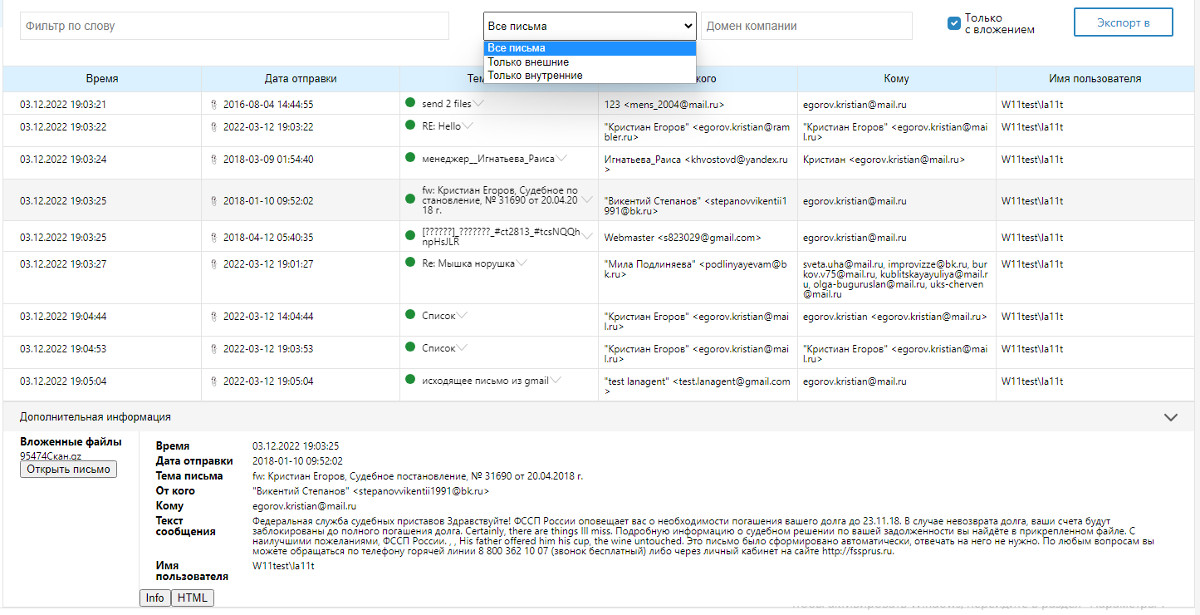Screen dimensions: 1200x615
Task: Focus the 'Фильтр по слову' input field
Action: 234,26
